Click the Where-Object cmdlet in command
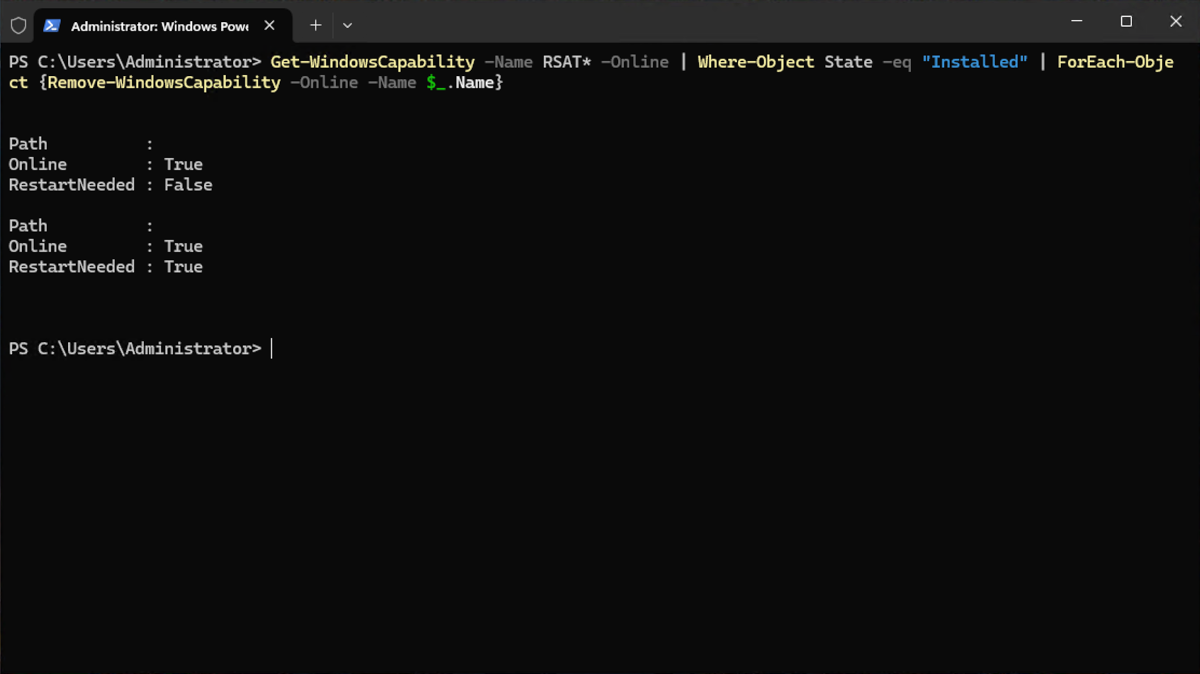 pos(756,62)
